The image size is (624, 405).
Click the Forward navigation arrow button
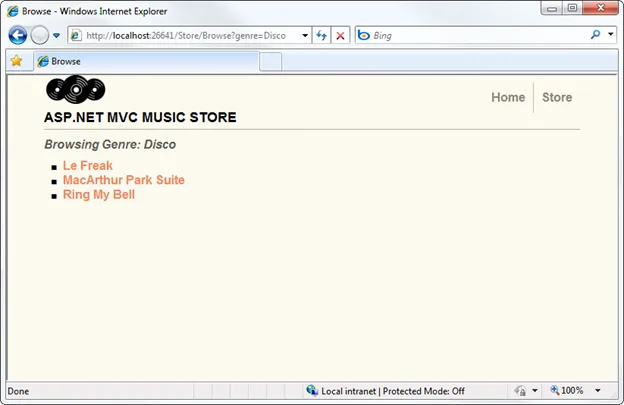pos(40,35)
